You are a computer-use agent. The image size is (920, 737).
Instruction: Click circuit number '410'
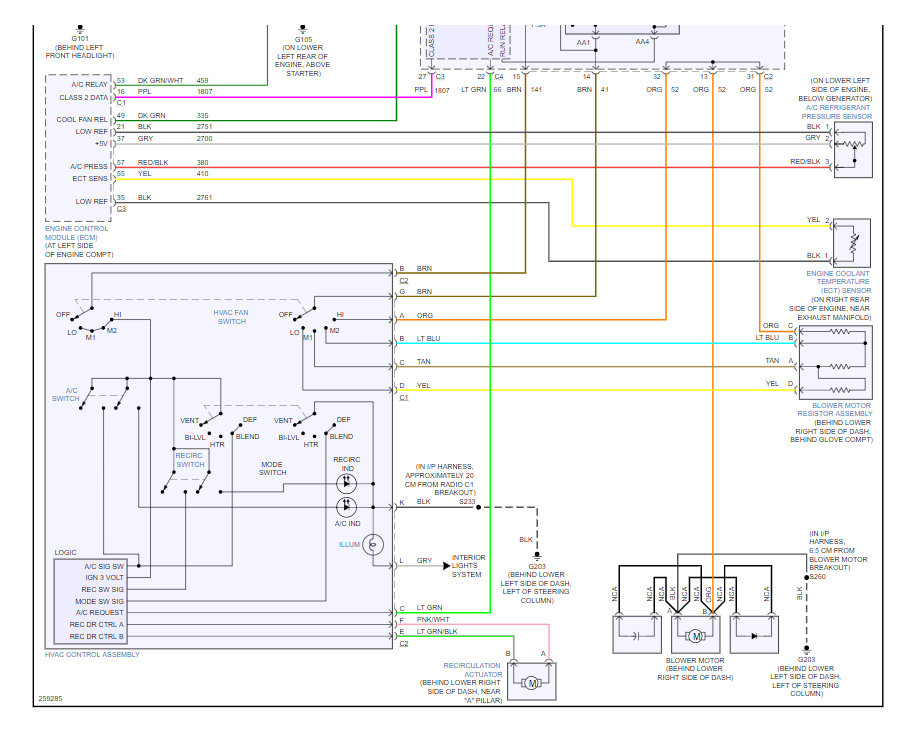(x=202, y=174)
